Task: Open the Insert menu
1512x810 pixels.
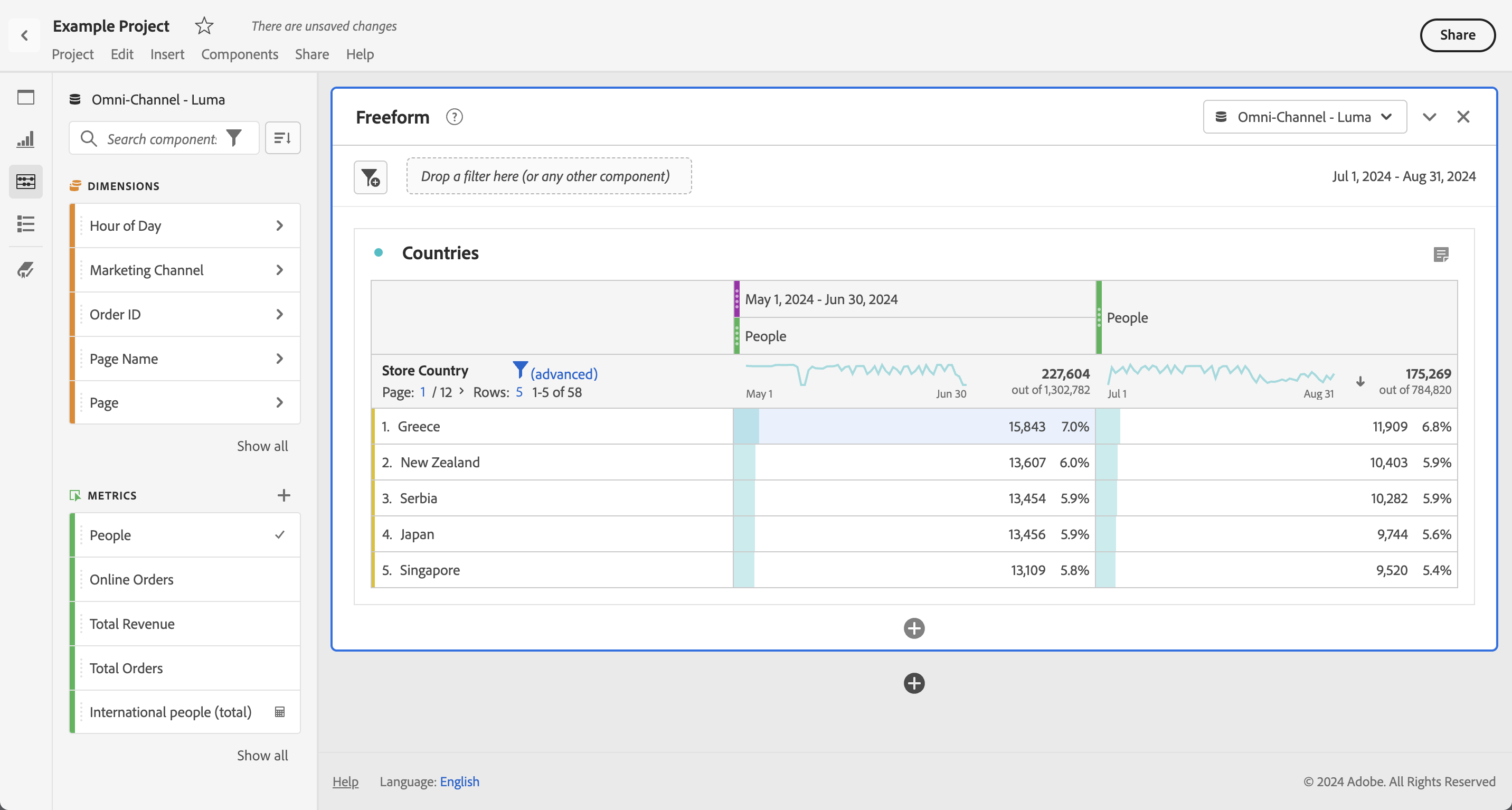Action: (x=167, y=54)
